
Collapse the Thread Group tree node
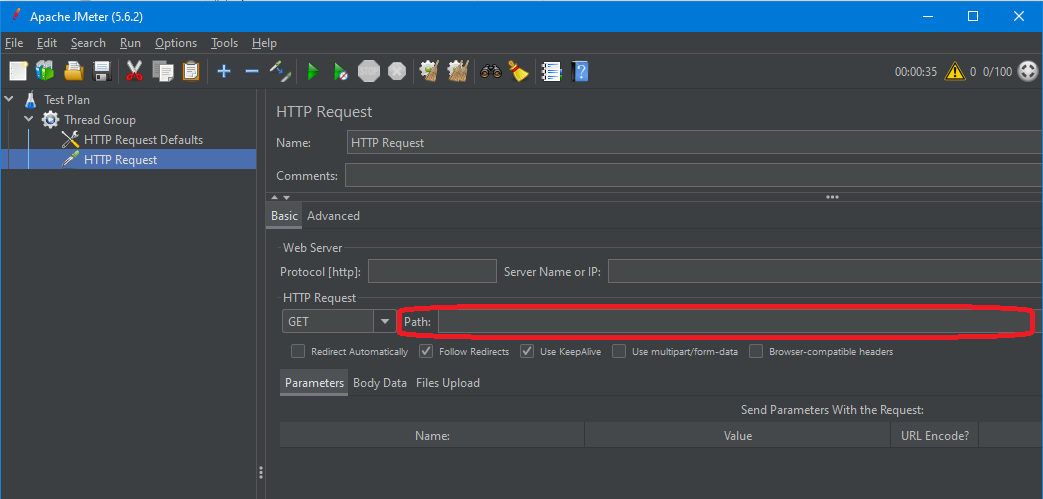click(29, 120)
